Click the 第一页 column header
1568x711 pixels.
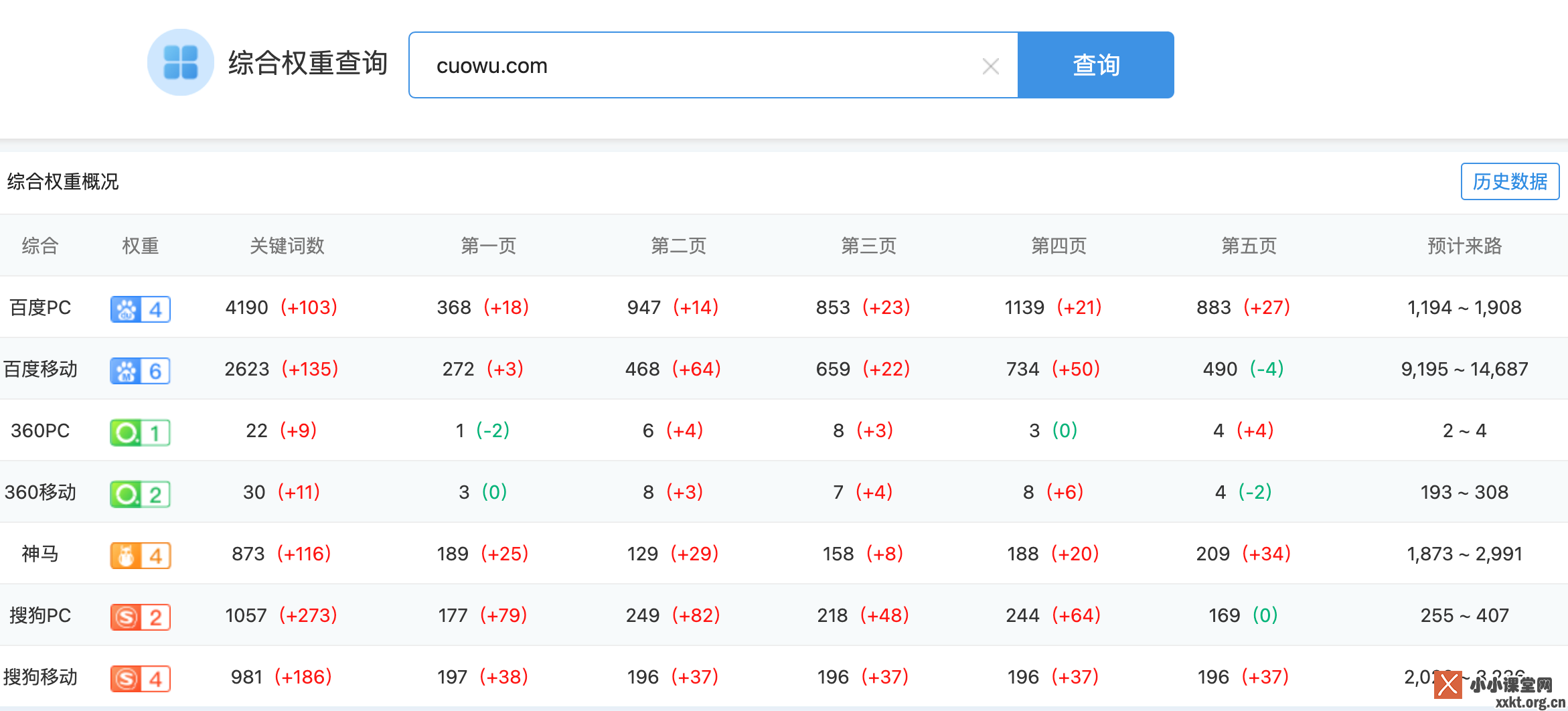click(489, 246)
